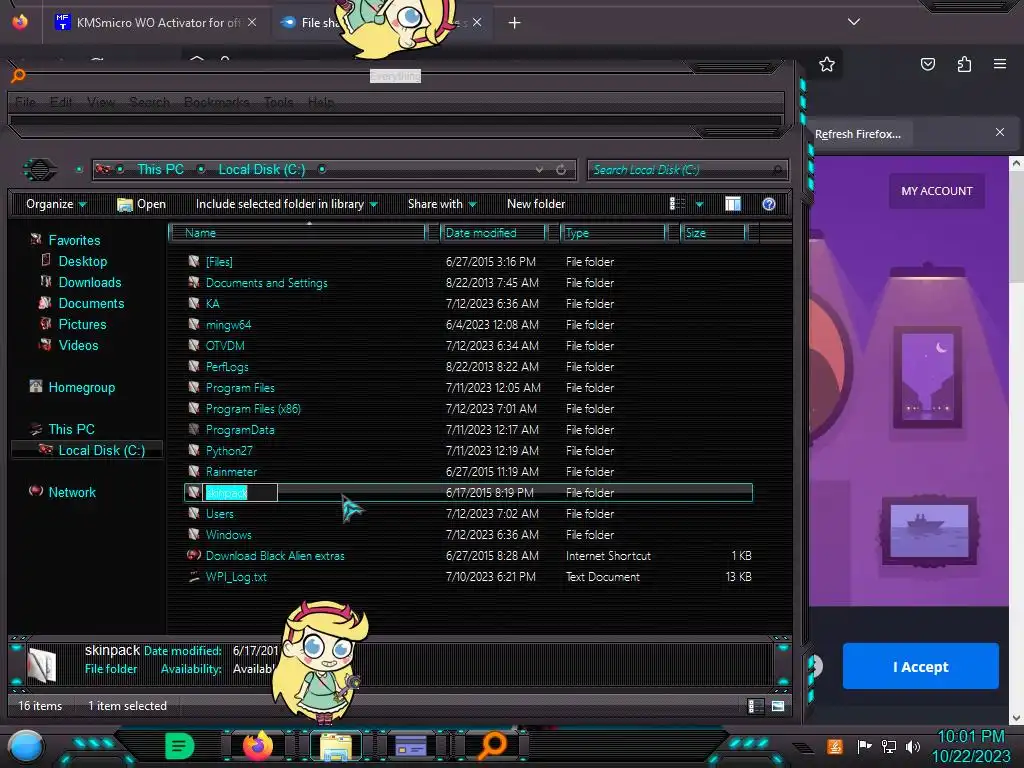Screen dimensions: 1024x768
Task: Click the Explorer help question mark icon
Action: 769,204
